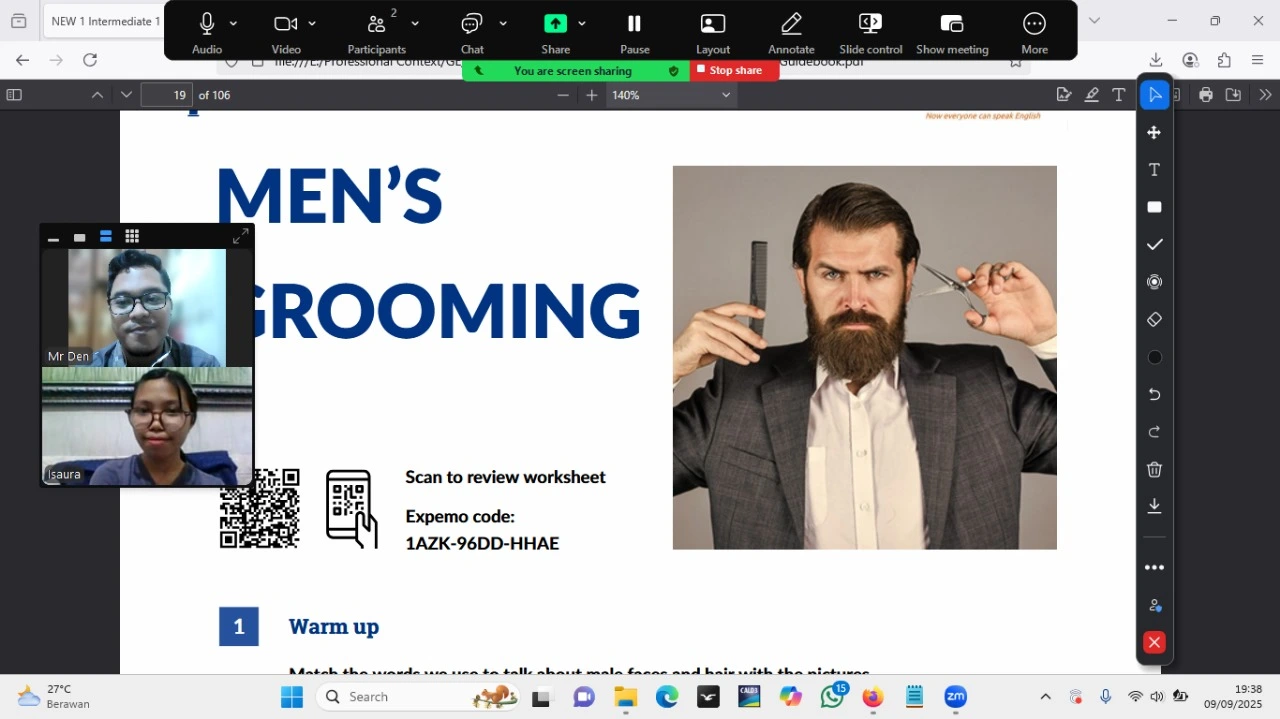The height and width of the screenshot is (719, 1280).
Task: Toggle camera with Video button
Action: 286,32
